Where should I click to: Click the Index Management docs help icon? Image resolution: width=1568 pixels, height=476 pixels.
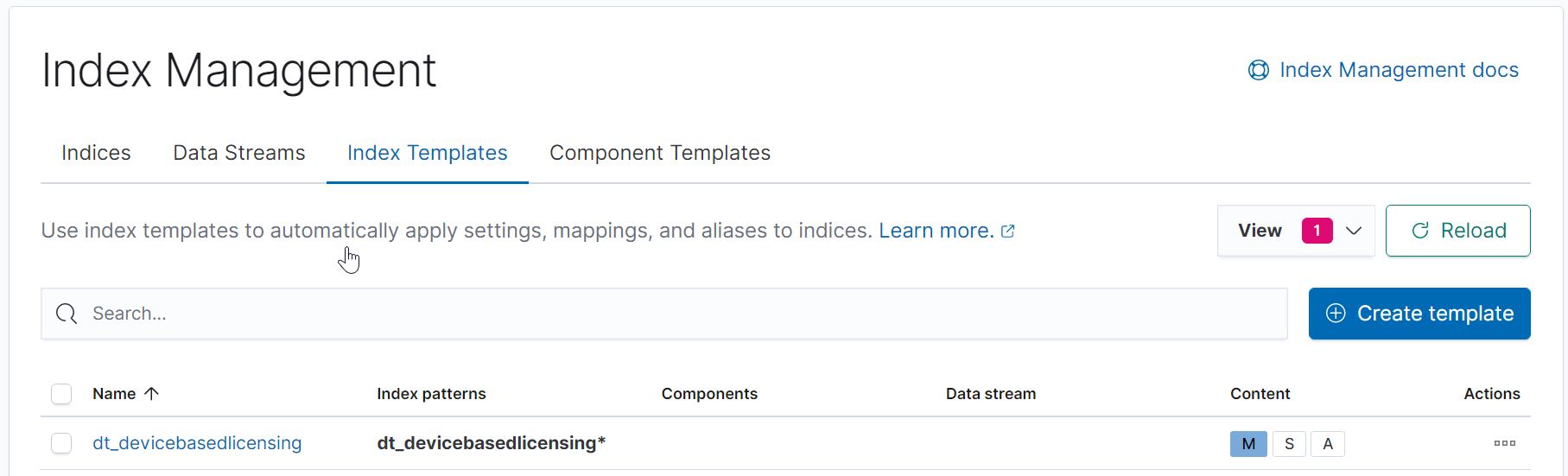(1258, 70)
